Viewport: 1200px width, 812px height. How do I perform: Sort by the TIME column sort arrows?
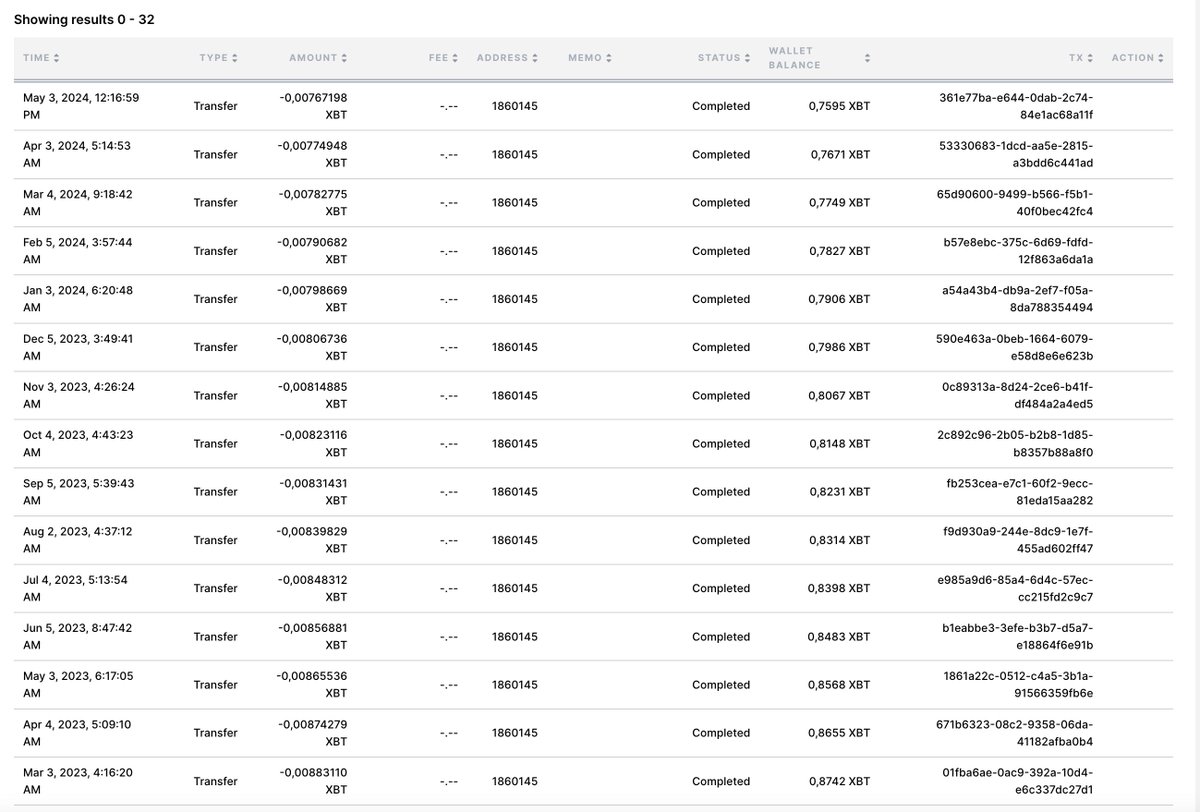point(56,58)
